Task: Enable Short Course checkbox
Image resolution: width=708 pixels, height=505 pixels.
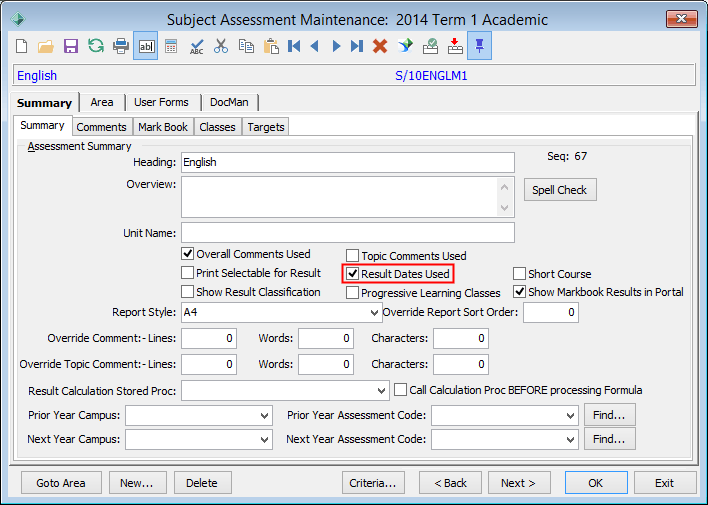Action: [x=519, y=274]
